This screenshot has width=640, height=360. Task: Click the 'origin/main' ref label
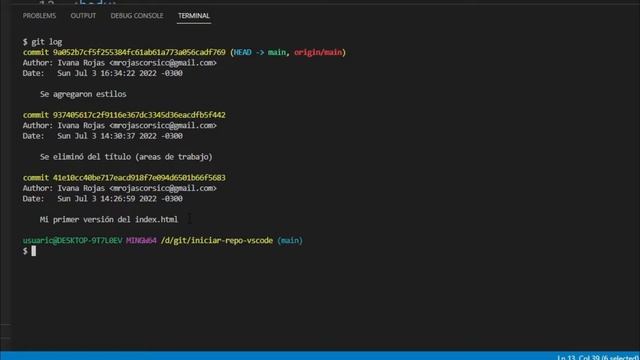318,52
